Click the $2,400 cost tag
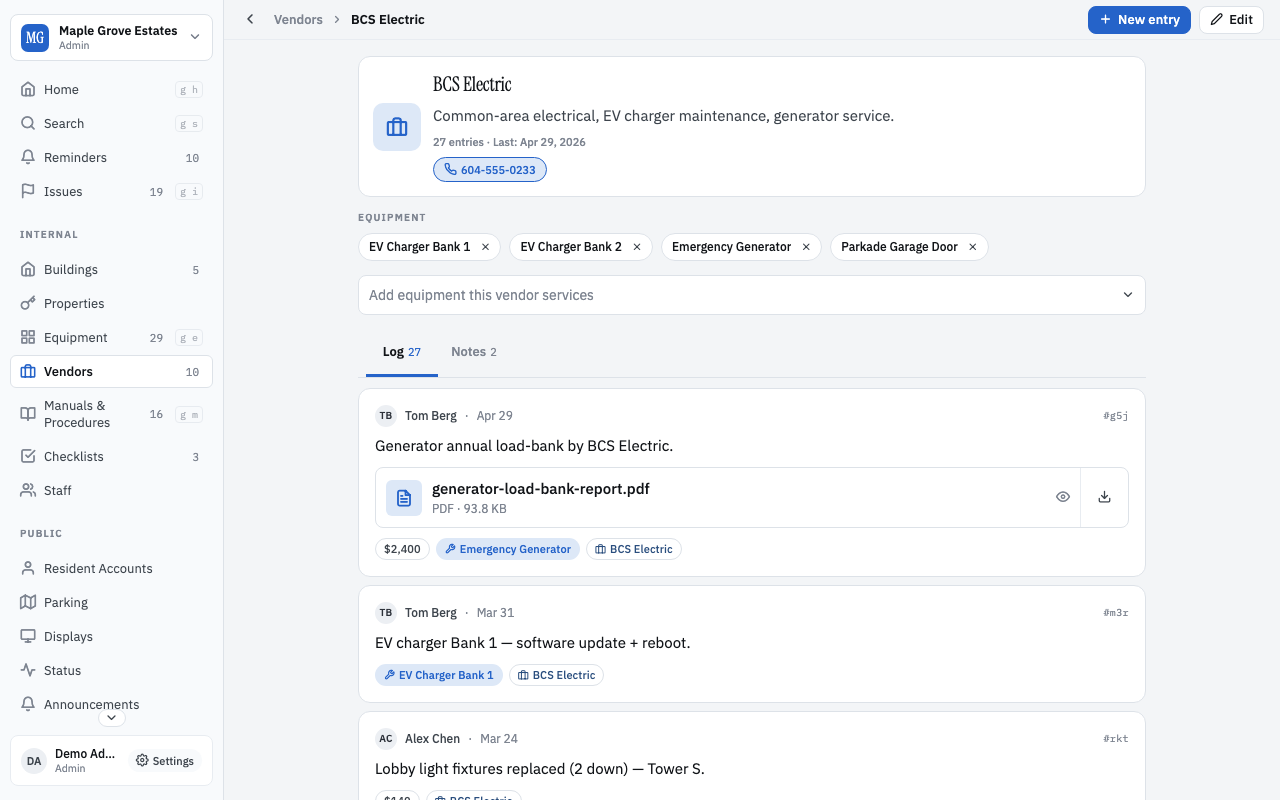Screen dimensions: 1280x800 403,549
